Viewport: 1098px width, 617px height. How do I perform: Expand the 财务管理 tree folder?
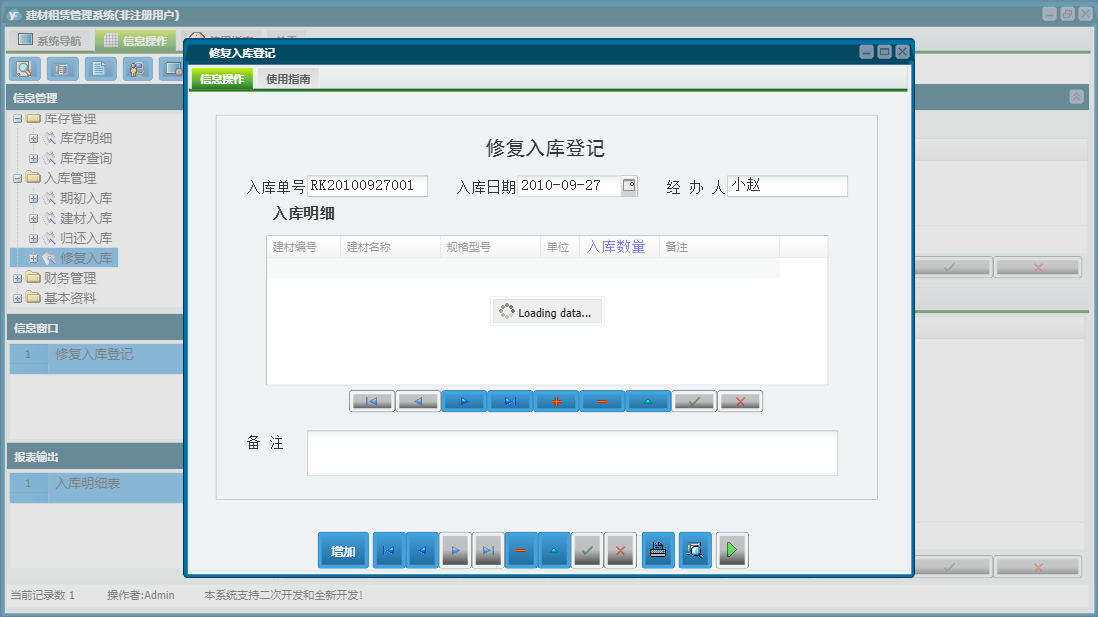[x=18, y=278]
